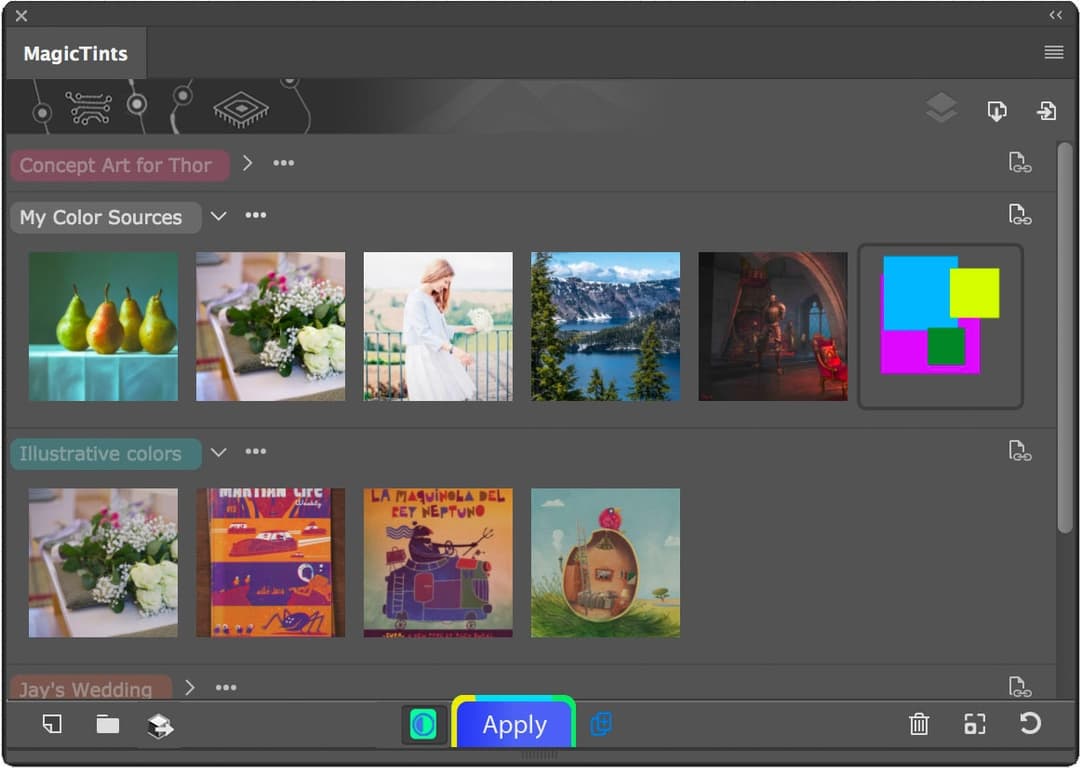
Task: Toggle the contrast preview icon beside Apply
Action: pyautogui.click(x=424, y=724)
